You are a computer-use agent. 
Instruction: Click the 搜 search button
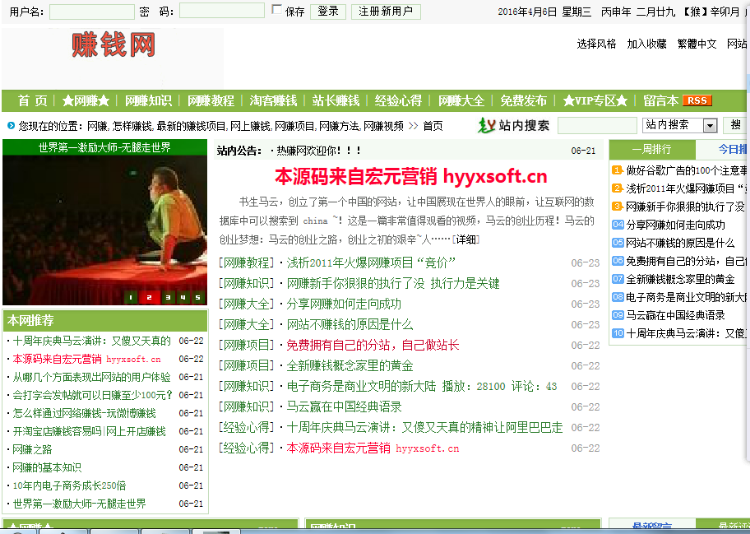coord(736,125)
